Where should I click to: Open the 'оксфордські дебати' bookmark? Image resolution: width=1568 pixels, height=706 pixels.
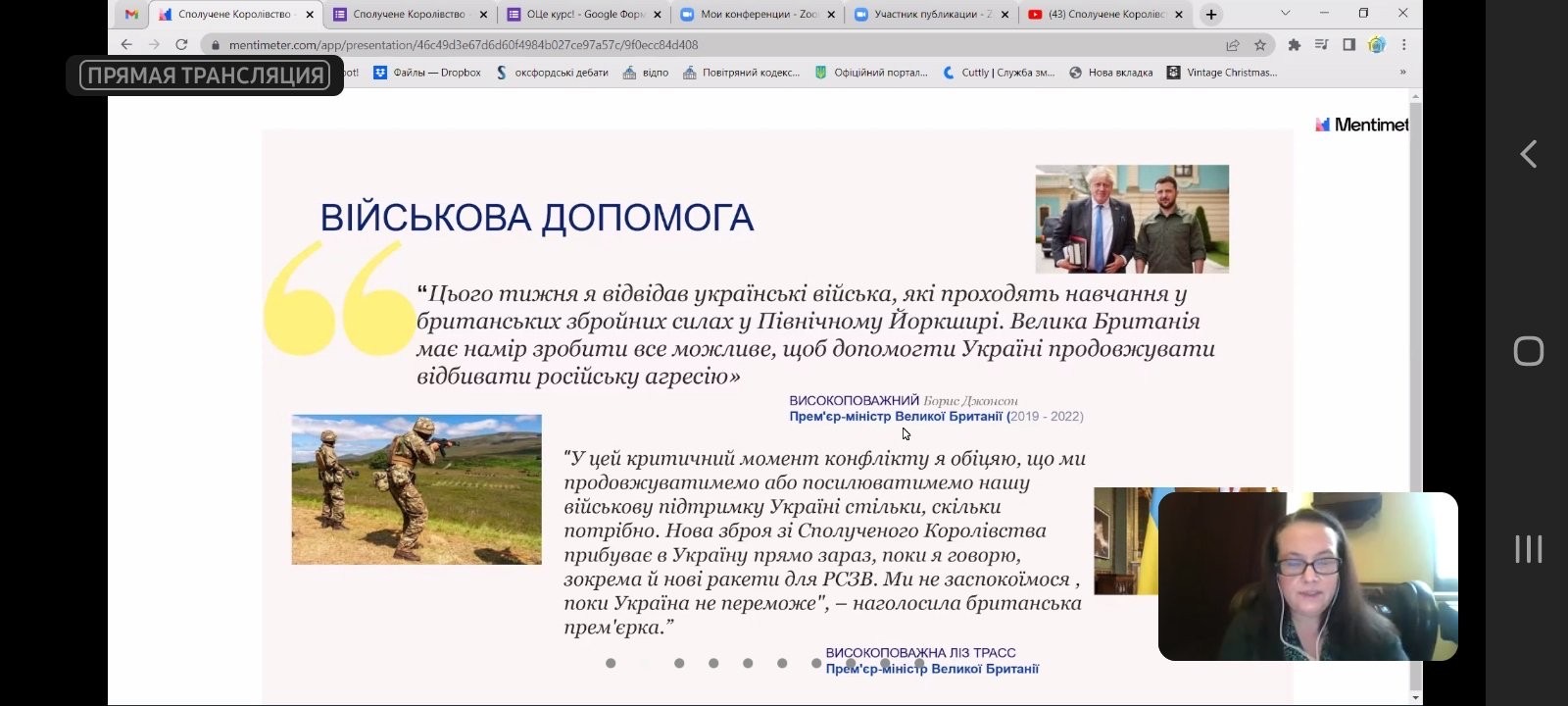pyautogui.click(x=552, y=73)
